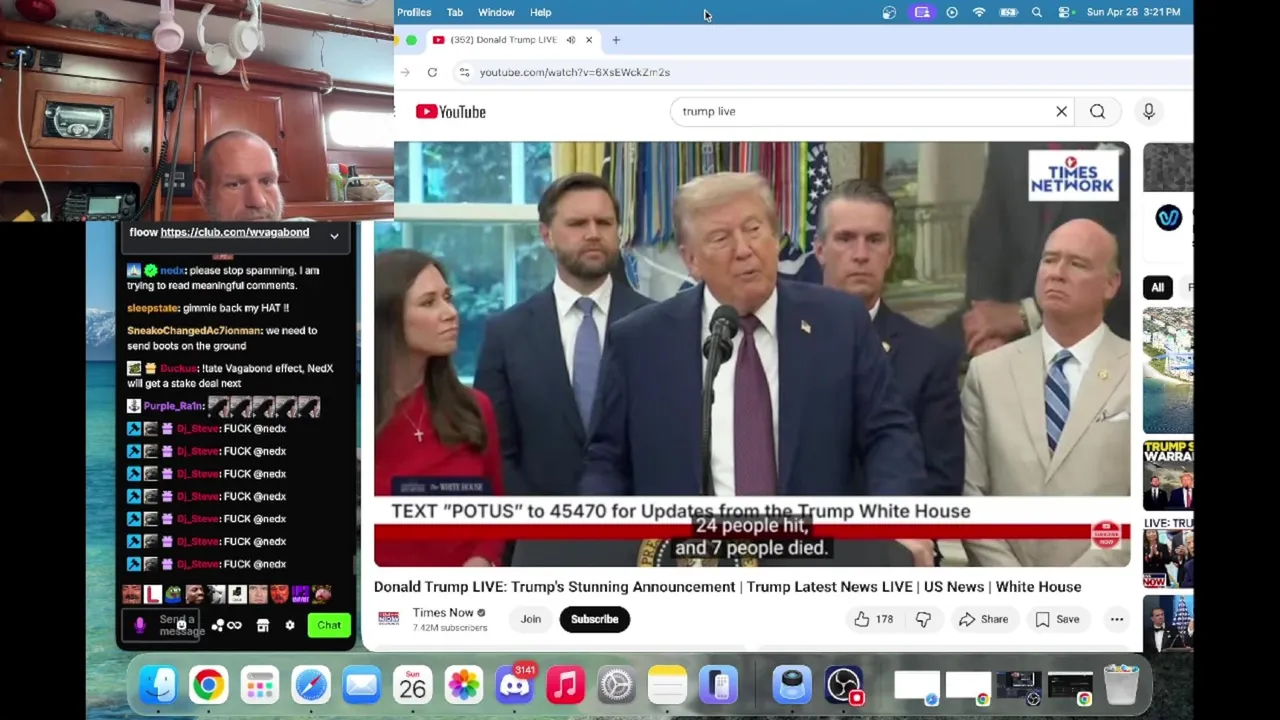Open the Times Now channel avatar
The width and height of the screenshot is (1280, 720).
click(x=388, y=619)
